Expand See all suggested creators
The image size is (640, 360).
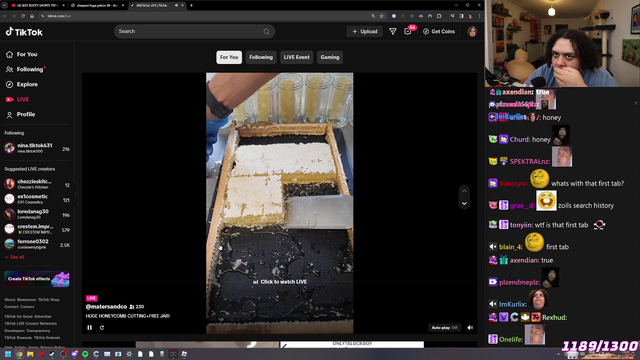tap(15, 257)
